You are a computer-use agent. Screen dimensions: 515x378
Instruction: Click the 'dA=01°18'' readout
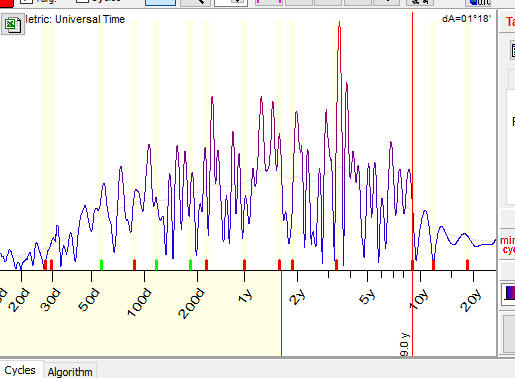tap(466, 19)
